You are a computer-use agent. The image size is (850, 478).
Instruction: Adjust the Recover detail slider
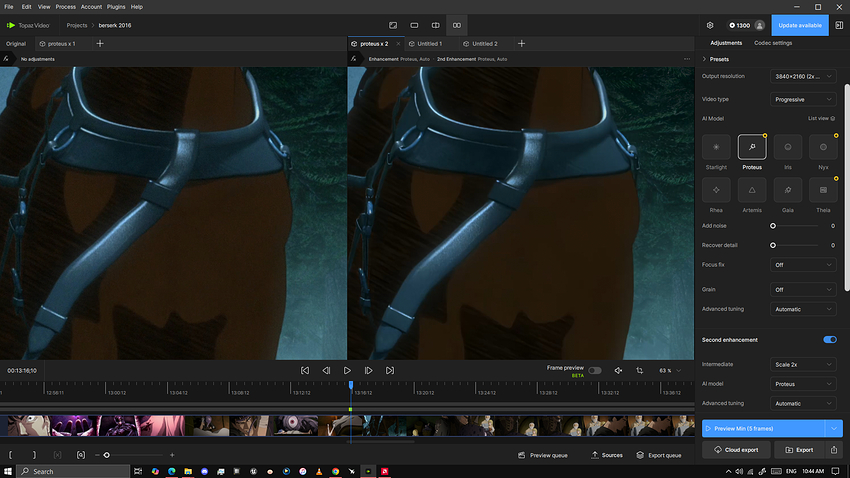tap(773, 246)
